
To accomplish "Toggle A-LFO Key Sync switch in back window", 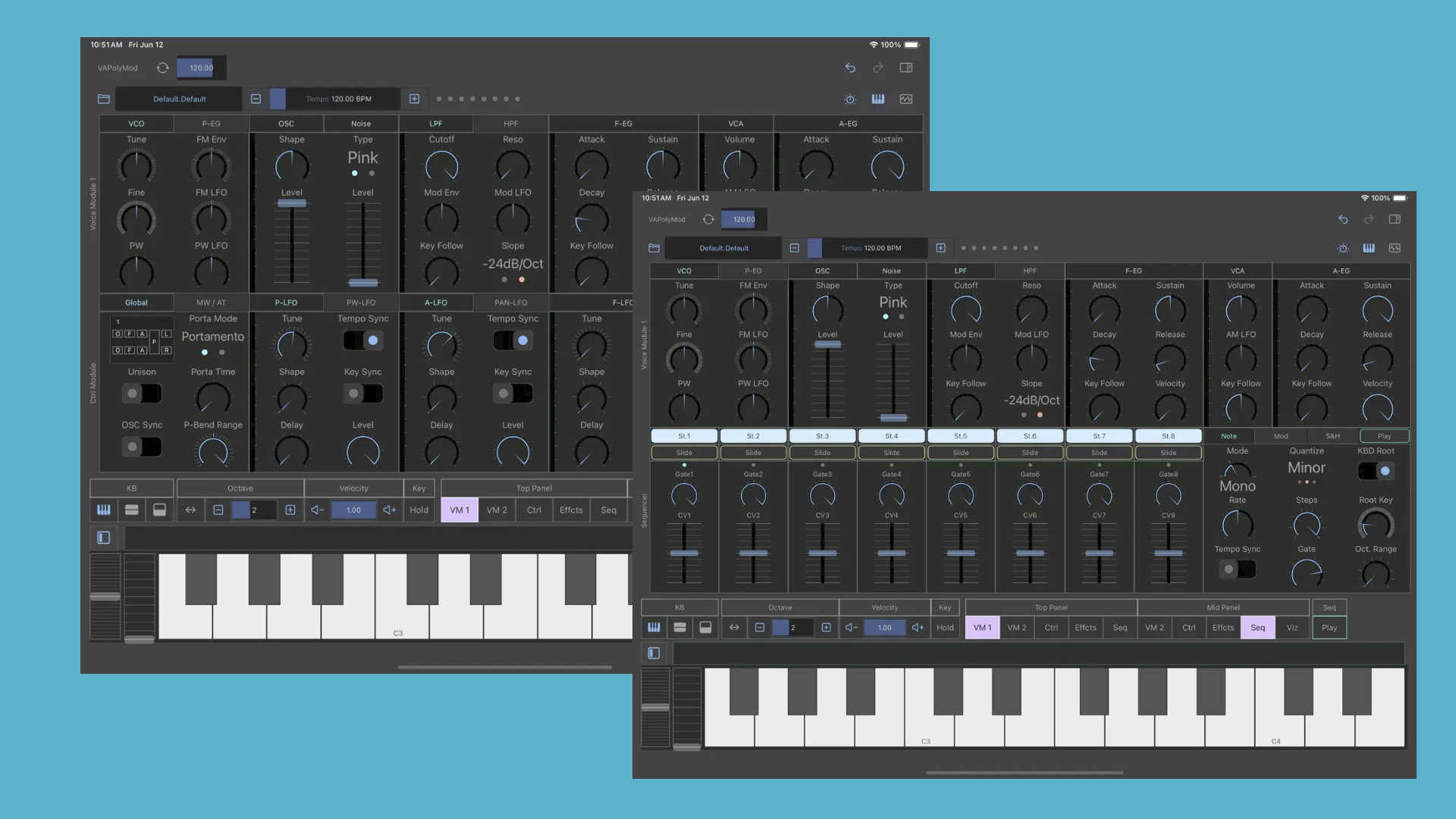I will 513,394.
